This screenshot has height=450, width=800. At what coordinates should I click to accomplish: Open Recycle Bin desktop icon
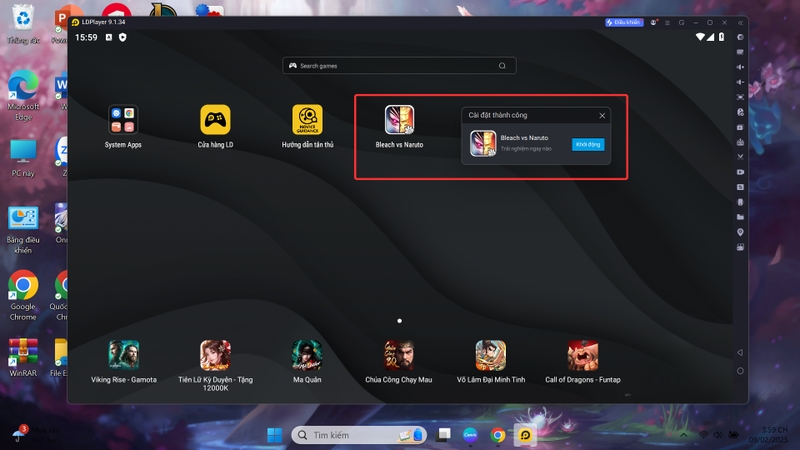pos(23,24)
